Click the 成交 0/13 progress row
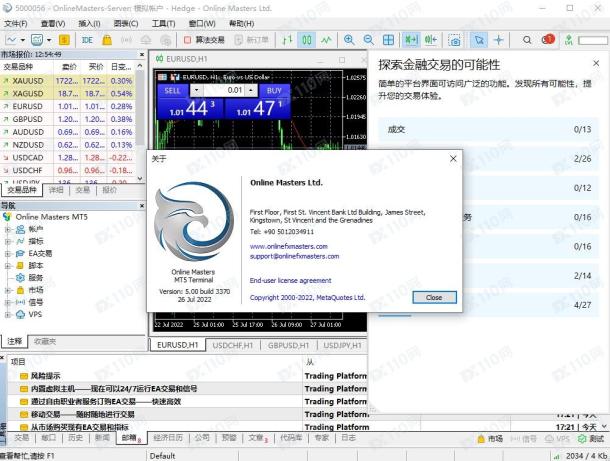Viewport: 610px width, 461px height. pos(488,130)
